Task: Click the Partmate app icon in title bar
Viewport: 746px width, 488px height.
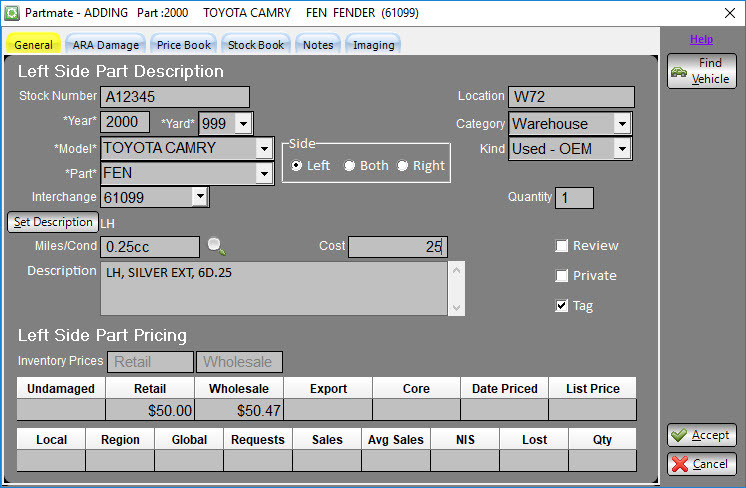Action: point(12,13)
